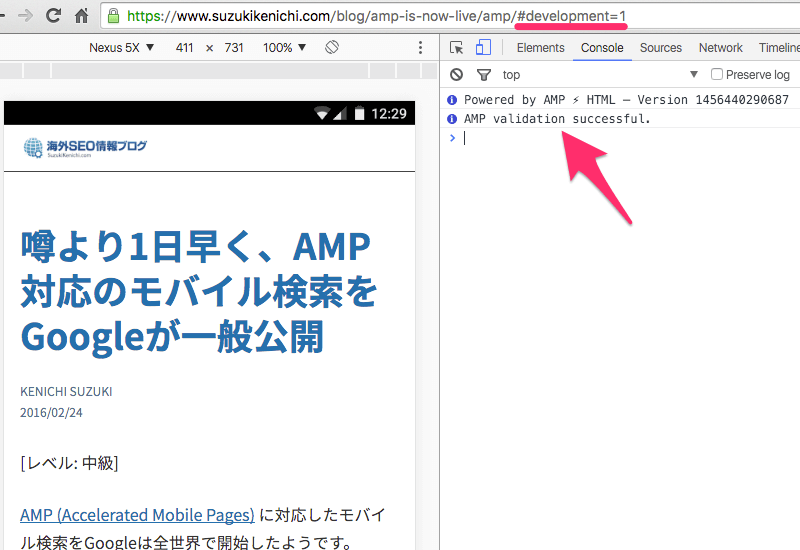Open the Nexus 5X device dropdown
This screenshot has height=550, width=800.
pyautogui.click(x=121, y=47)
